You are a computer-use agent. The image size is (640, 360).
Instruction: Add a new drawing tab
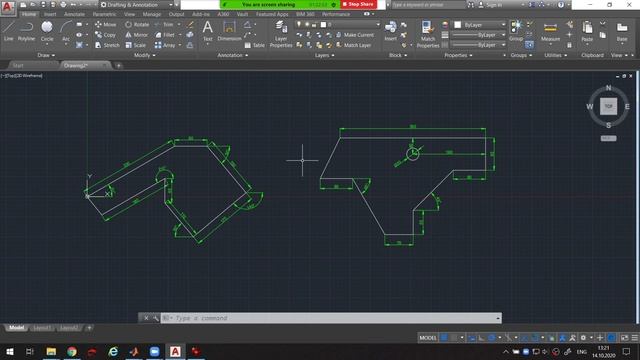coord(118,65)
